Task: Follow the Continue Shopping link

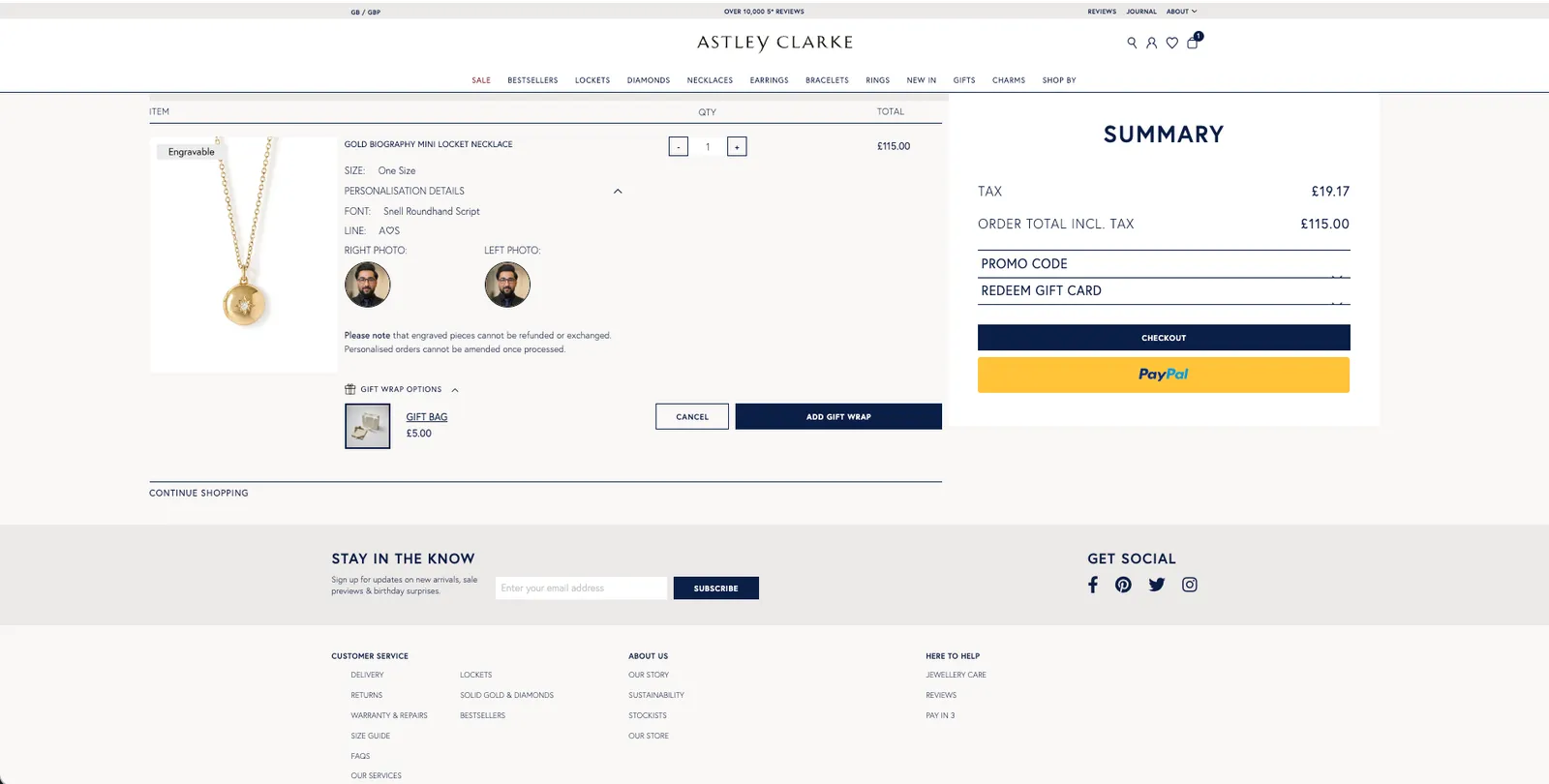Action: click(198, 493)
